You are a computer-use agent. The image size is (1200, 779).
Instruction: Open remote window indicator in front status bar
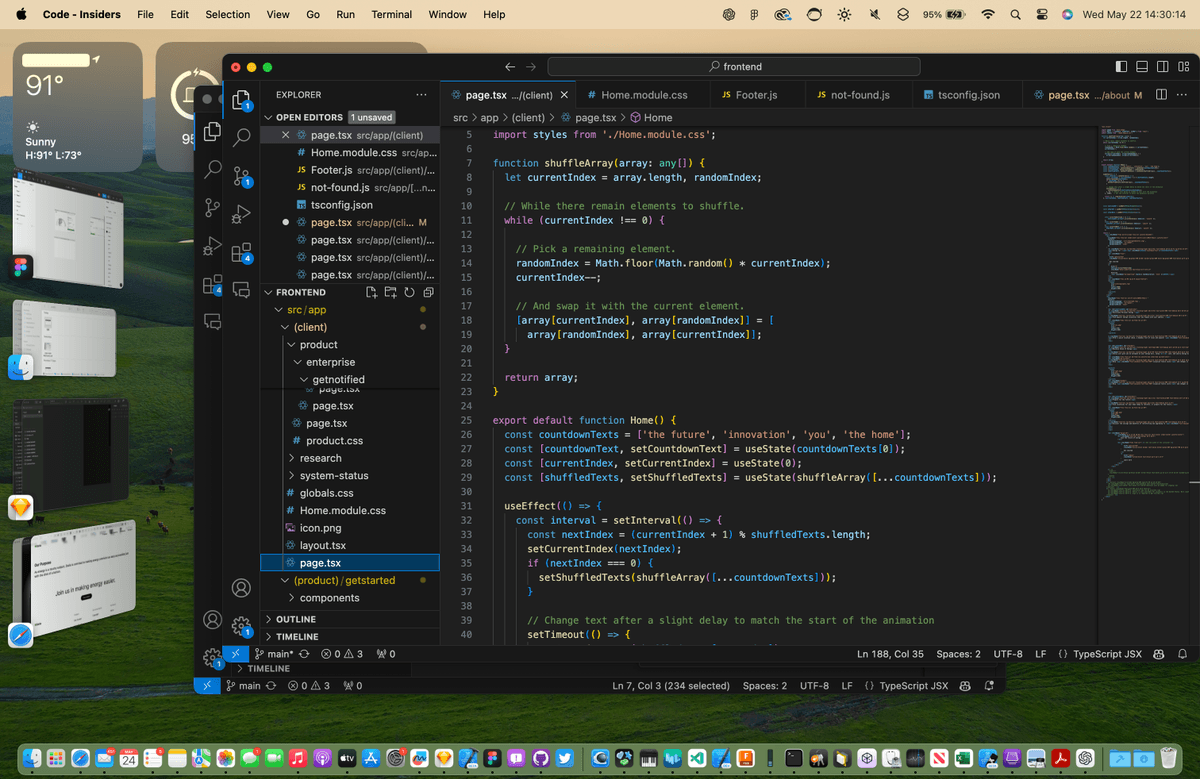(x=235, y=654)
